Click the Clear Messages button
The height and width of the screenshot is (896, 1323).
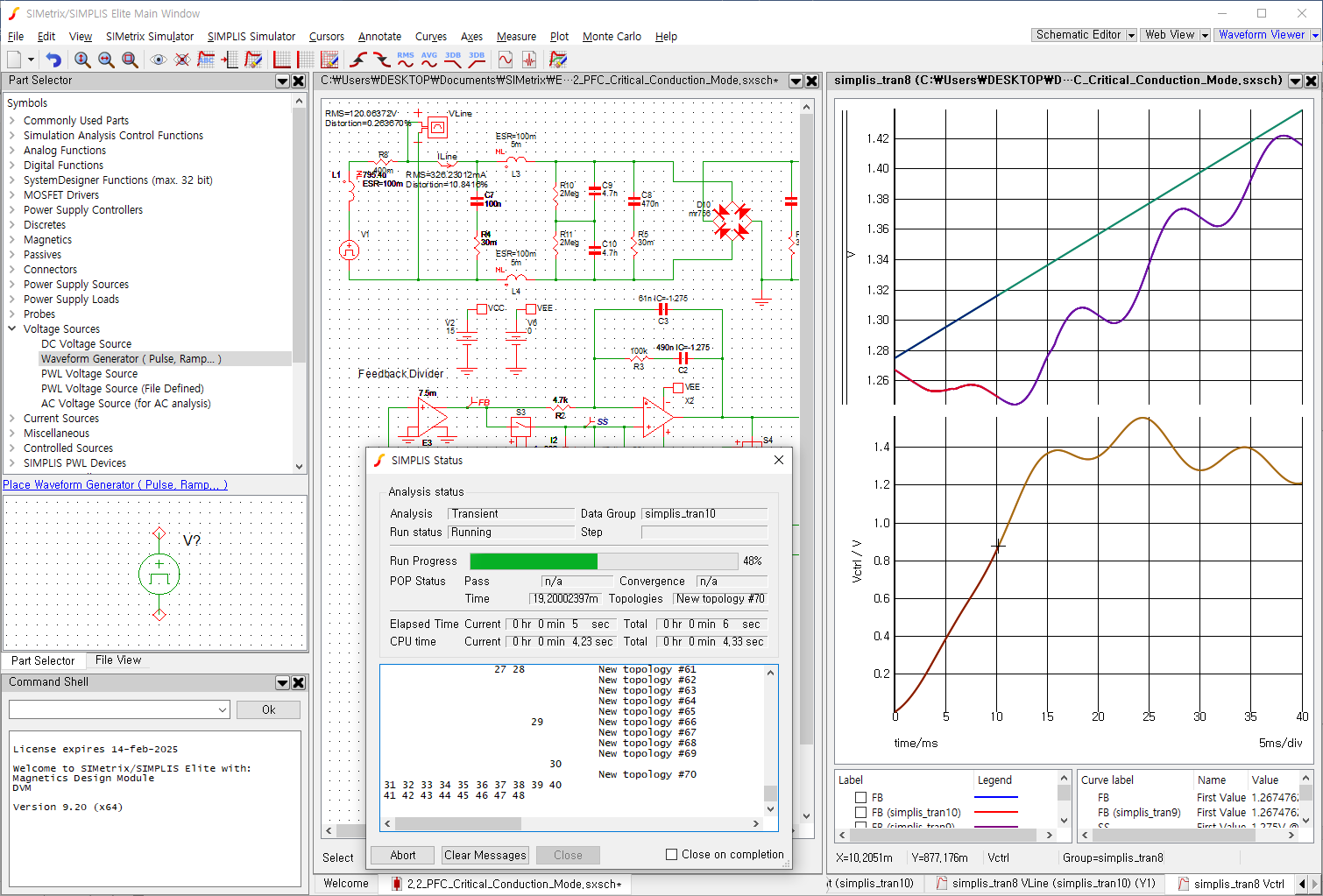pos(485,855)
